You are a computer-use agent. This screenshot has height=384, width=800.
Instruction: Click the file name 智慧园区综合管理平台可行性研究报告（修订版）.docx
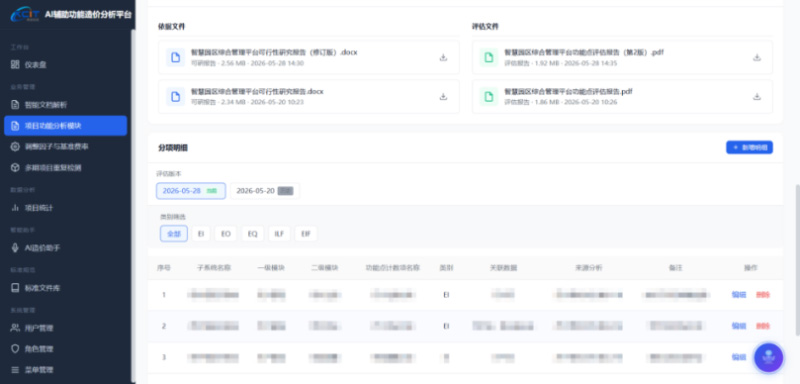point(274,52)
